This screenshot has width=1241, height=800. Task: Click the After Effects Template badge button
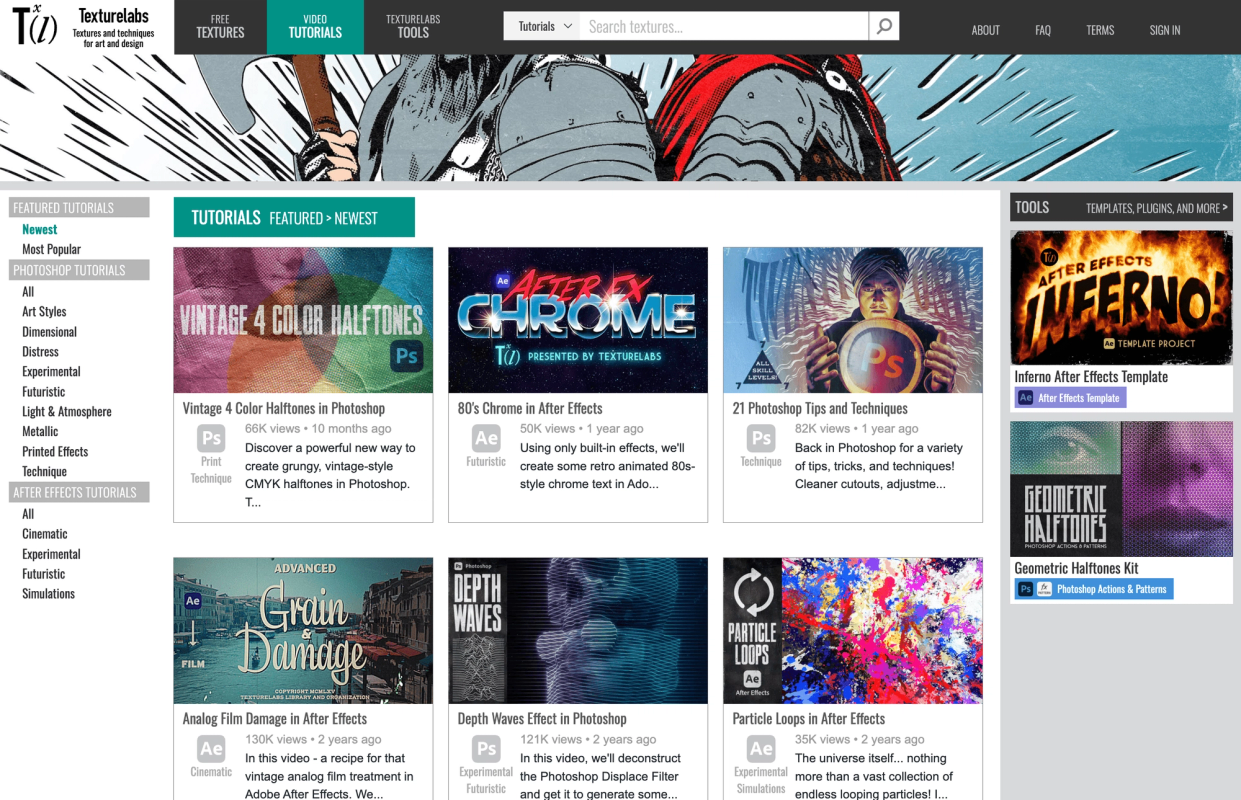coord(1070,398)
